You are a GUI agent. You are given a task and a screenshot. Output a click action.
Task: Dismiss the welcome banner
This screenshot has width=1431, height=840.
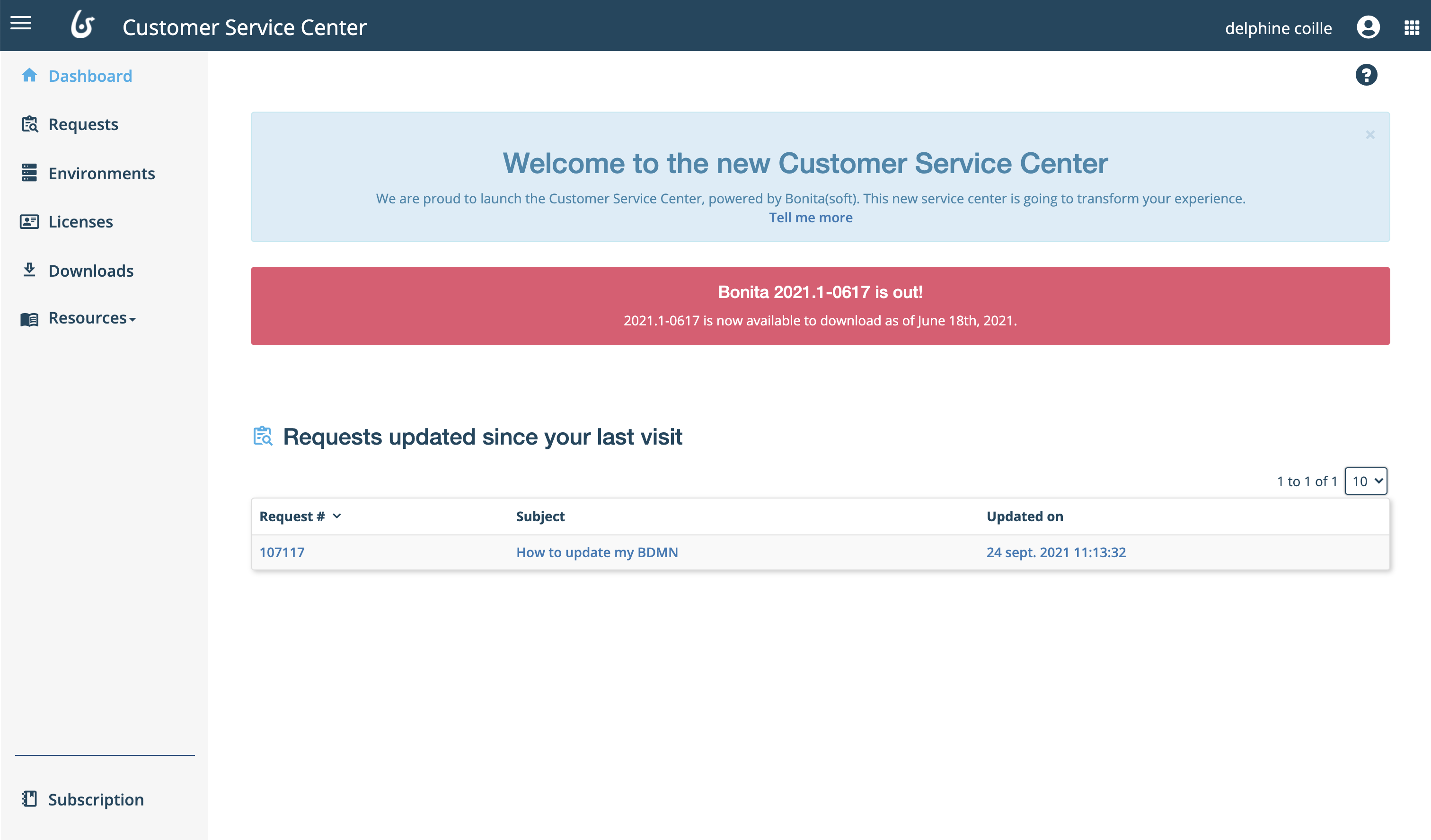(x=1369, y=135)
